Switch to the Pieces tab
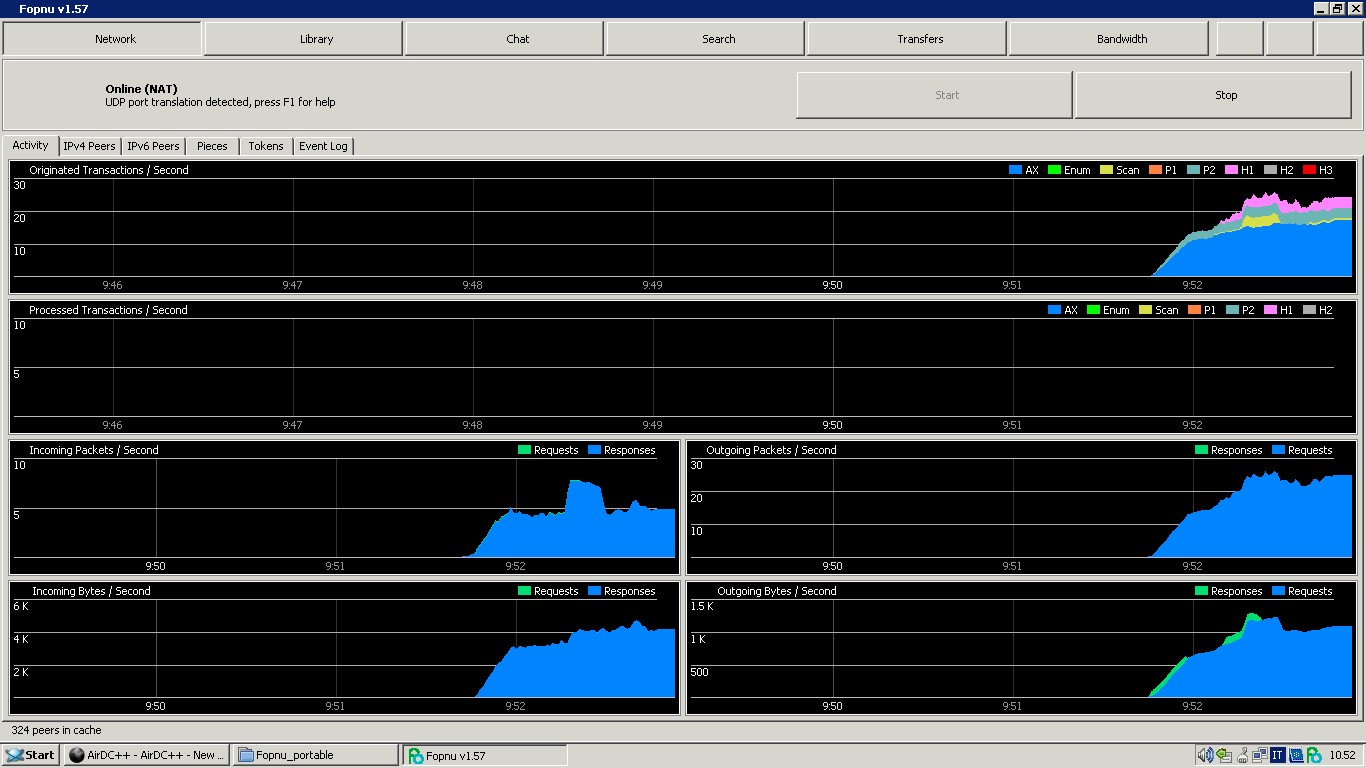 (212, 146)
